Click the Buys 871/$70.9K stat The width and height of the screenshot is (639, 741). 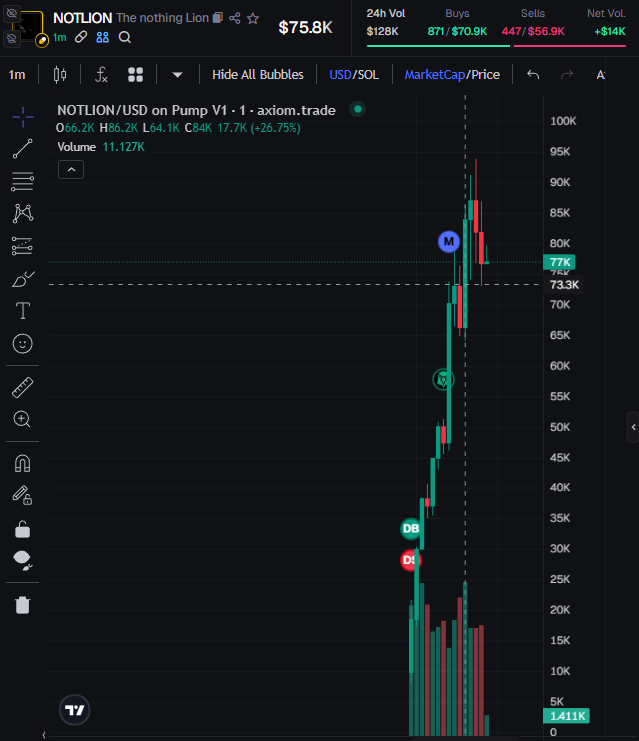tap(457, 23)
